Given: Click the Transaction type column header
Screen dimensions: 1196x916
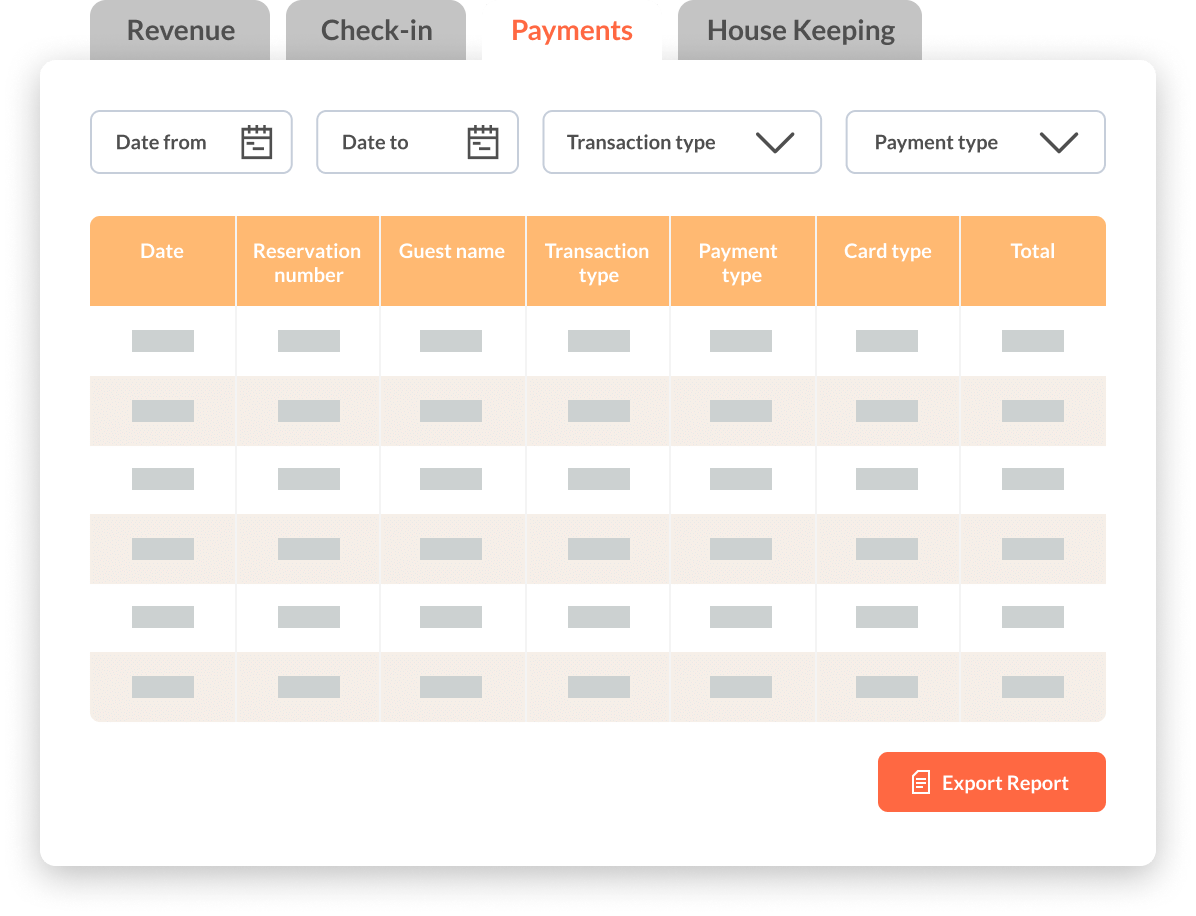Looking at the screenshot, I should pos(598,261).
